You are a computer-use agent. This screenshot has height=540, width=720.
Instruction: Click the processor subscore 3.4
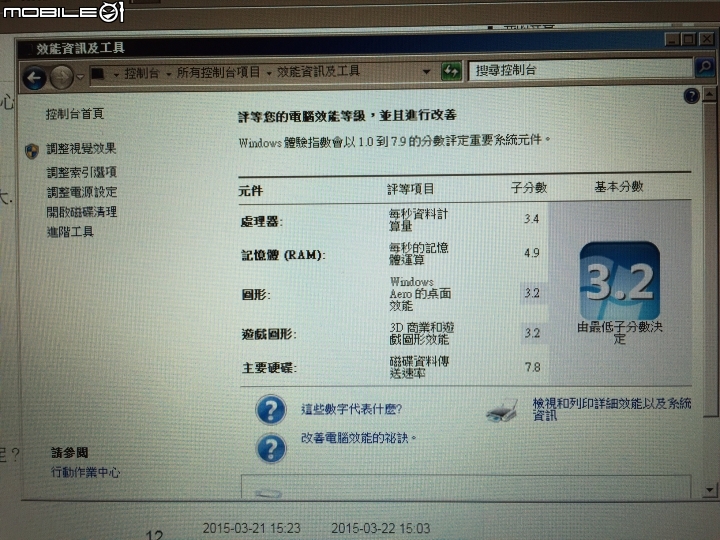(531, 219)
